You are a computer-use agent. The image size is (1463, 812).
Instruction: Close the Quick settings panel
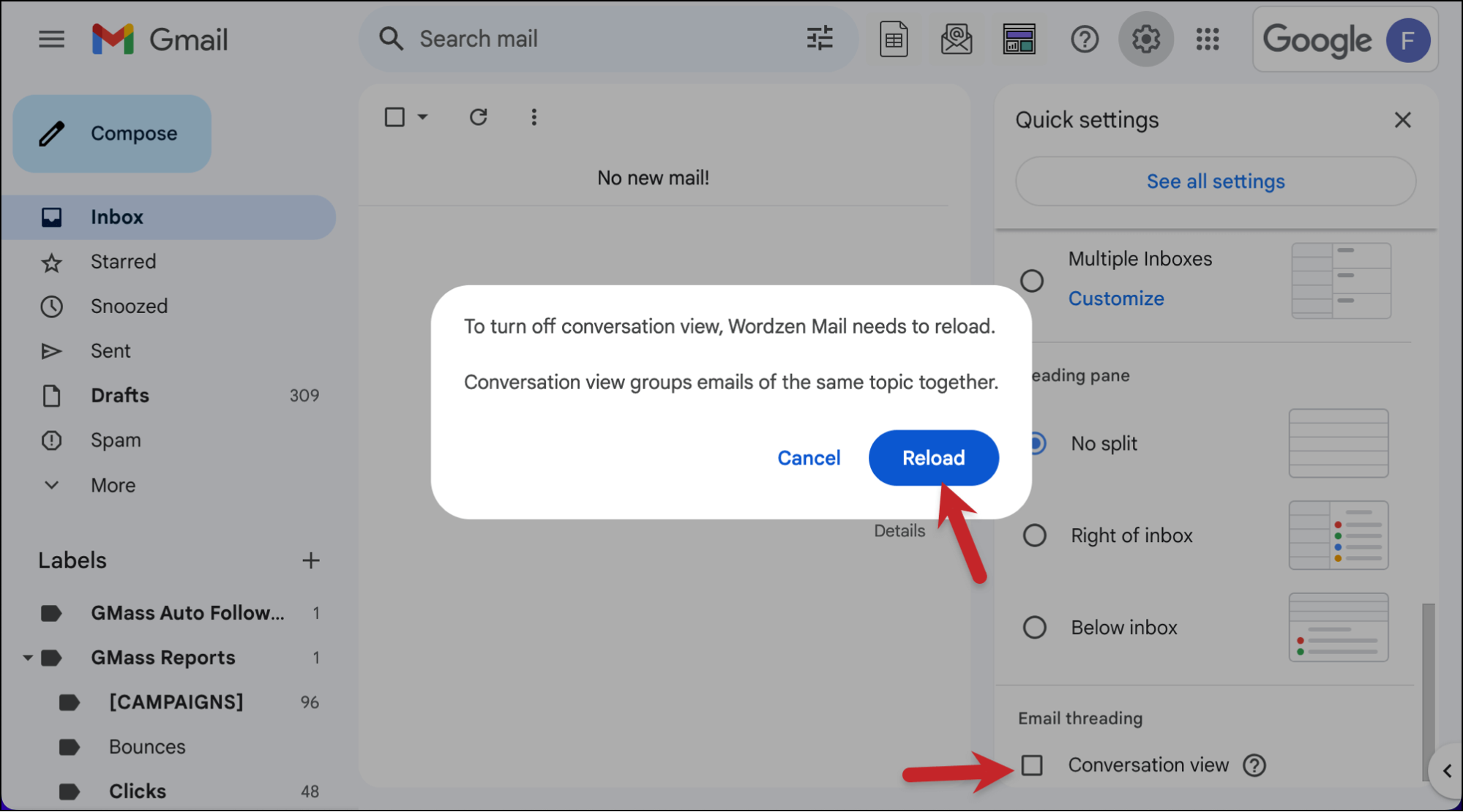click(x=1402, y=120)
